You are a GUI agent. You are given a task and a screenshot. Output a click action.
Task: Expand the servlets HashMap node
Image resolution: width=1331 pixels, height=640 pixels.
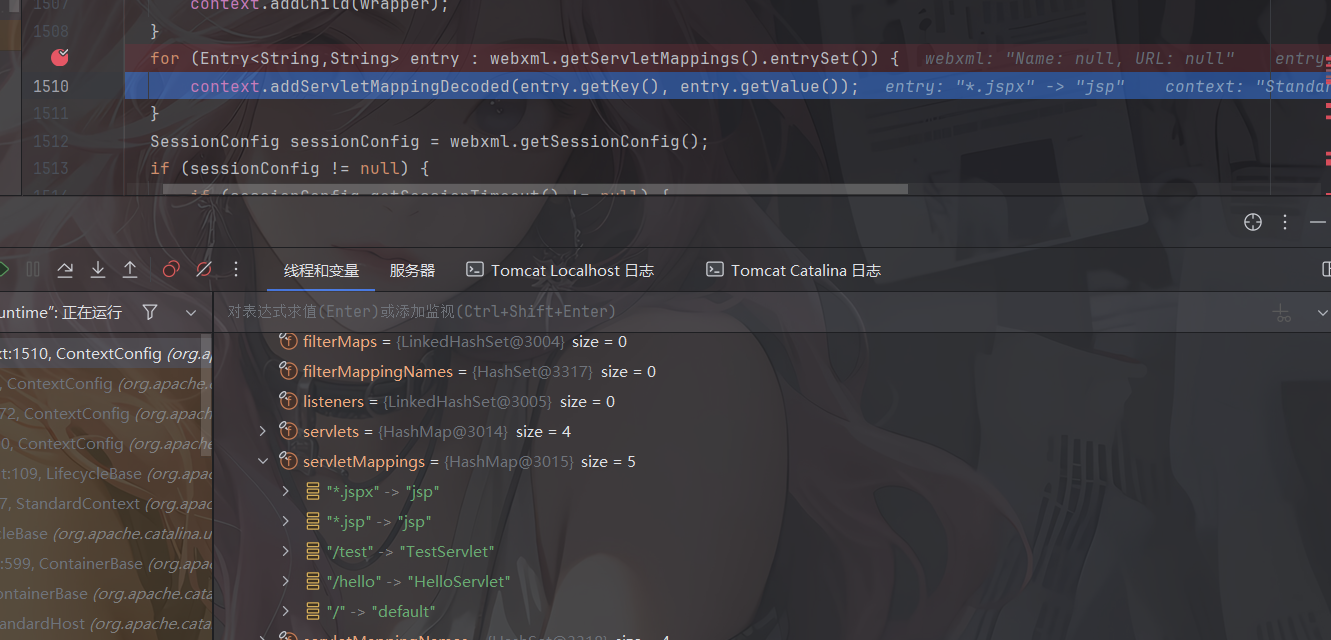click(x=263, y=432)
